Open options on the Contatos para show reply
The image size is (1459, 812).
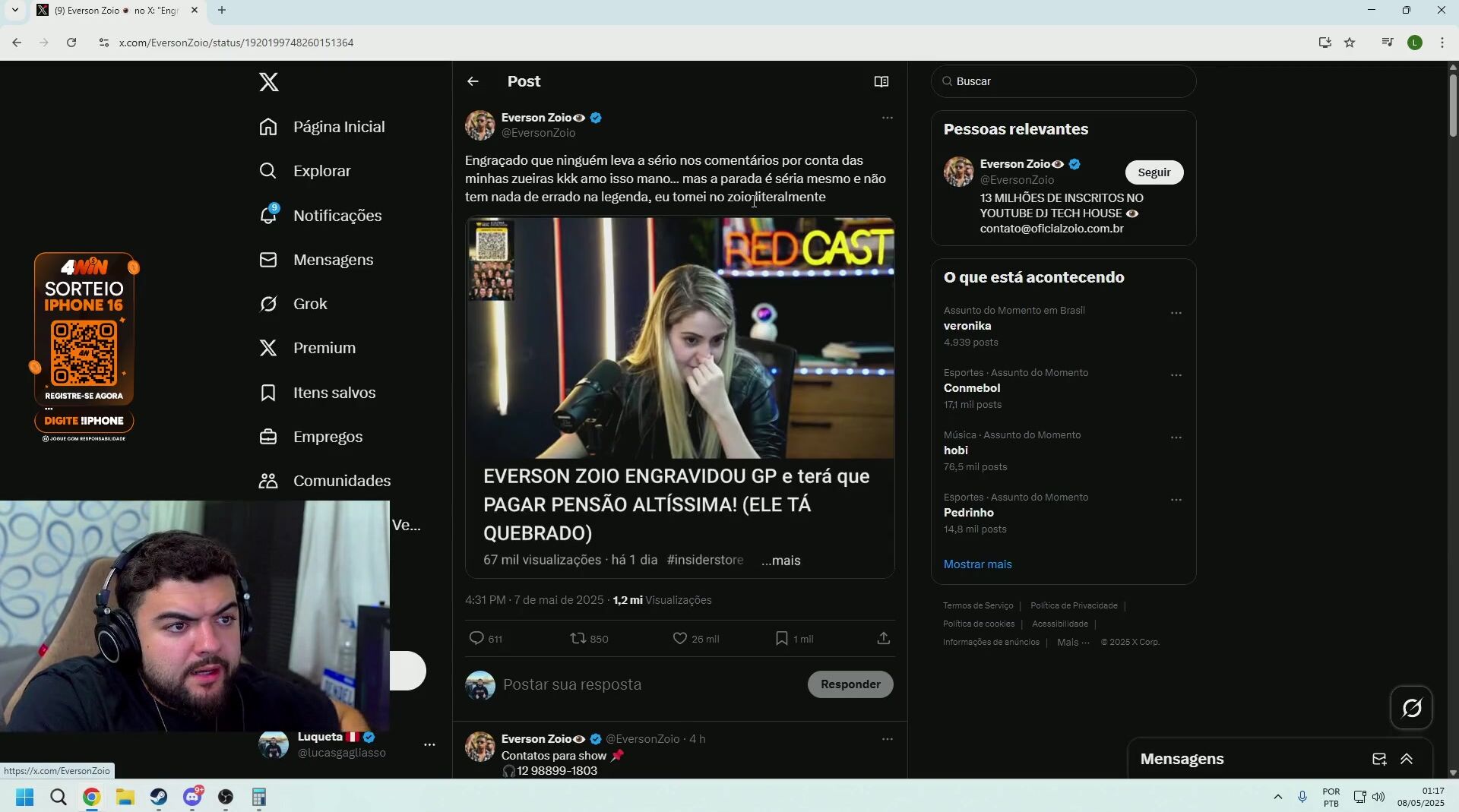[x=887, y=739]
